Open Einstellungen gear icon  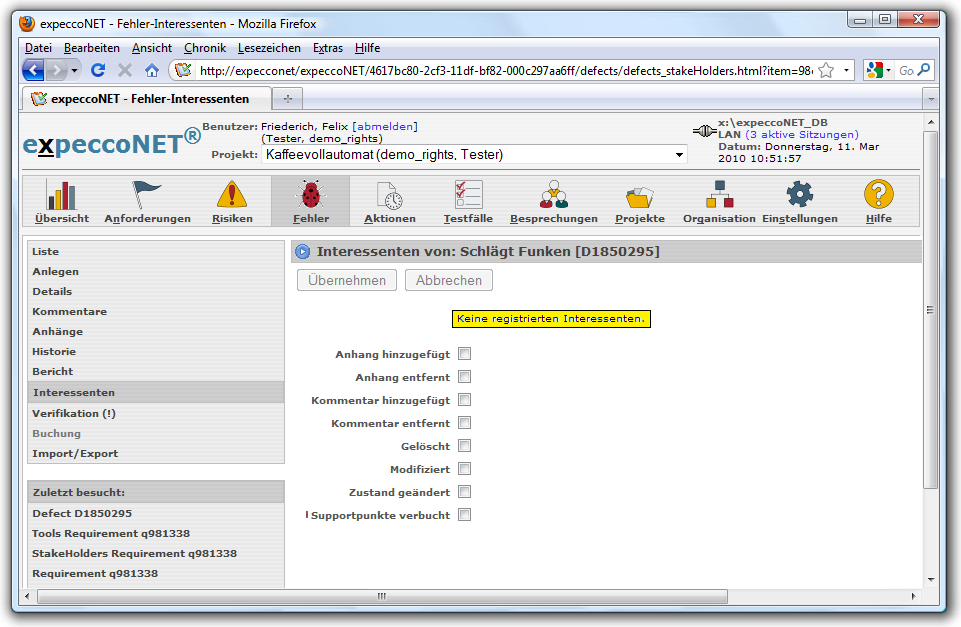[x=799, y=196]
